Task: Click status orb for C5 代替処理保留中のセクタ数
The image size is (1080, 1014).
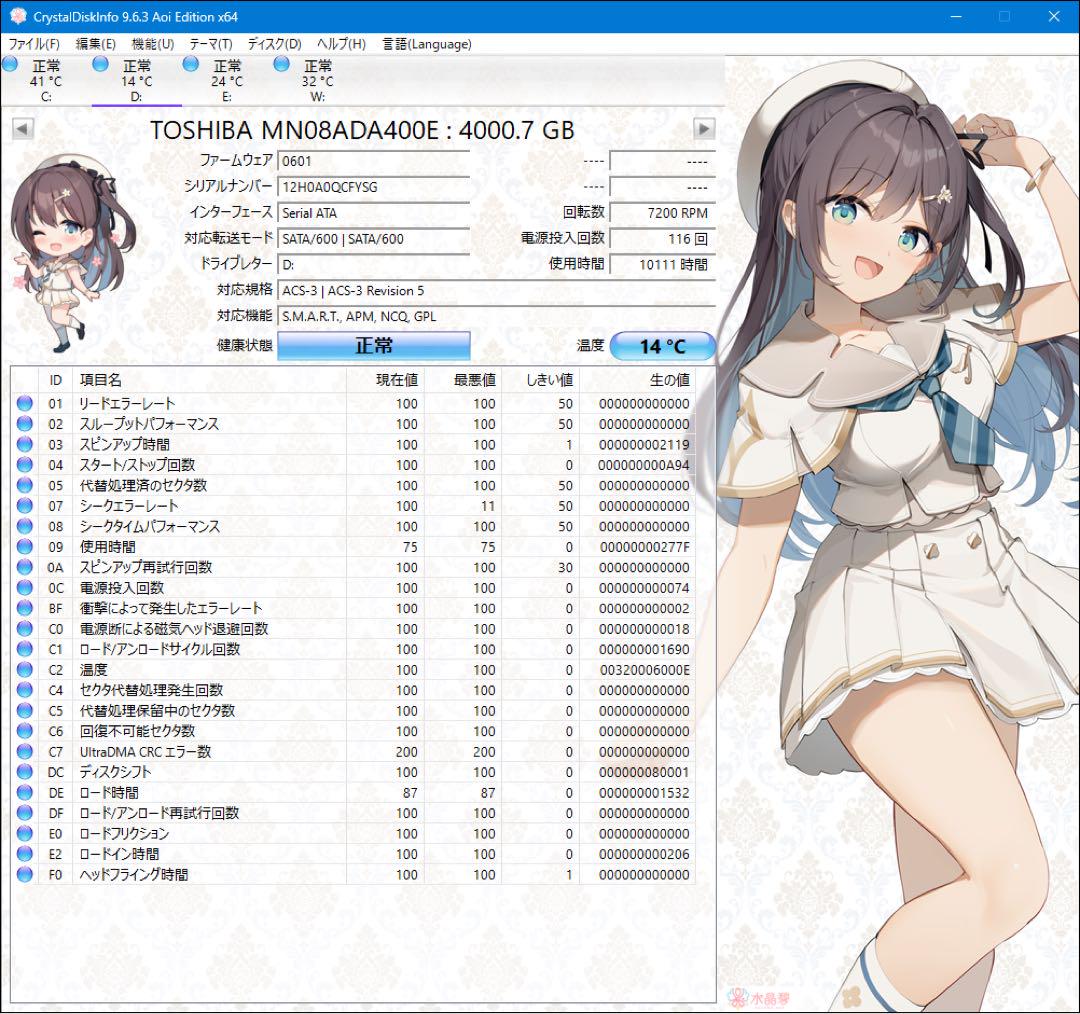Action: point(25,710)
